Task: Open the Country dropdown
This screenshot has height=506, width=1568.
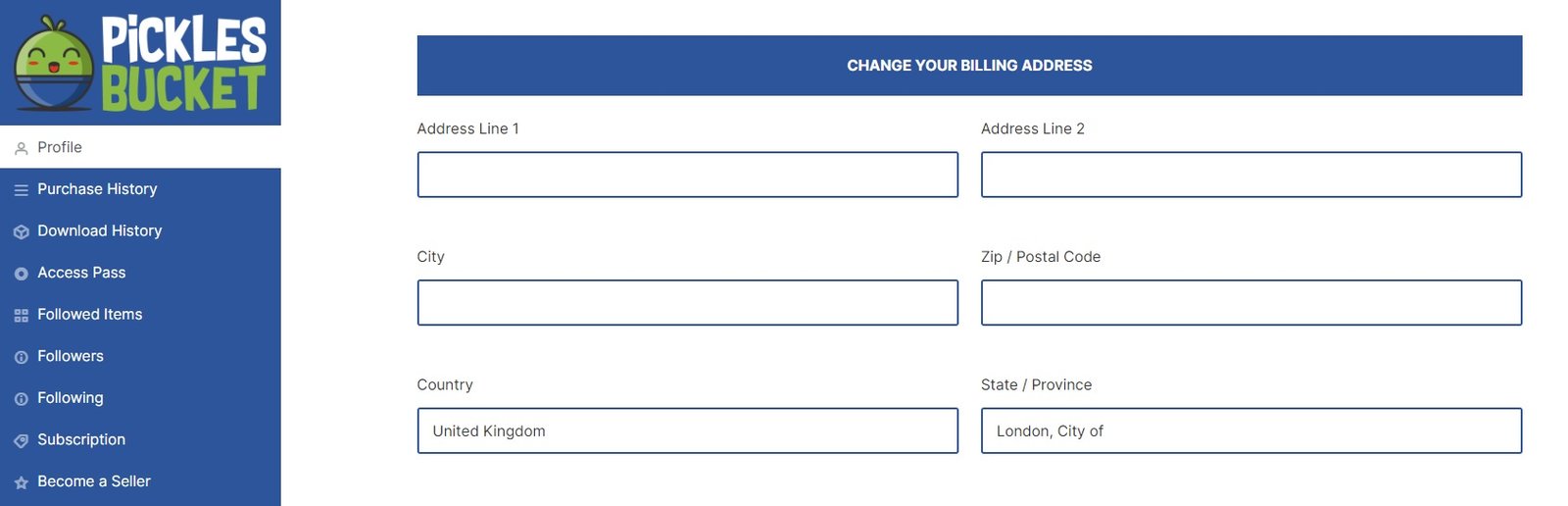Action: 687,430
